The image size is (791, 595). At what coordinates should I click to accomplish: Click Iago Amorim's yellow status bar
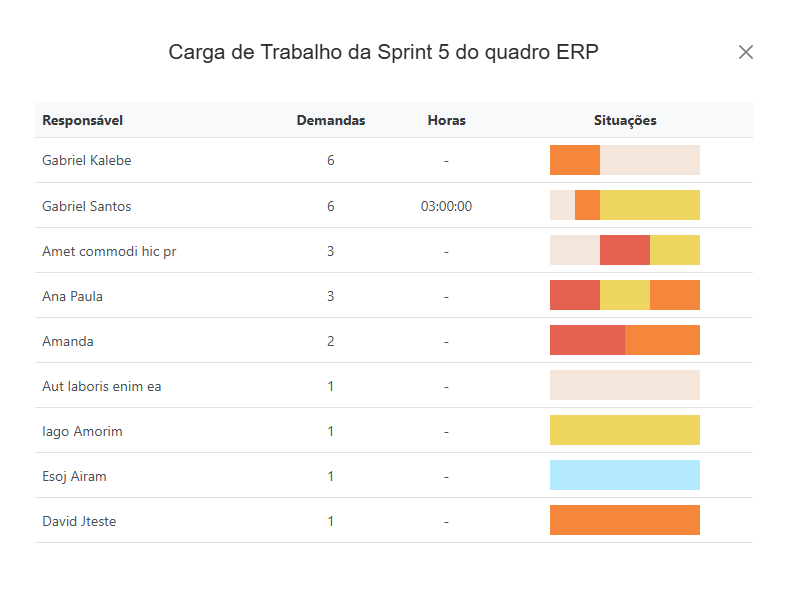click(625, 430)
